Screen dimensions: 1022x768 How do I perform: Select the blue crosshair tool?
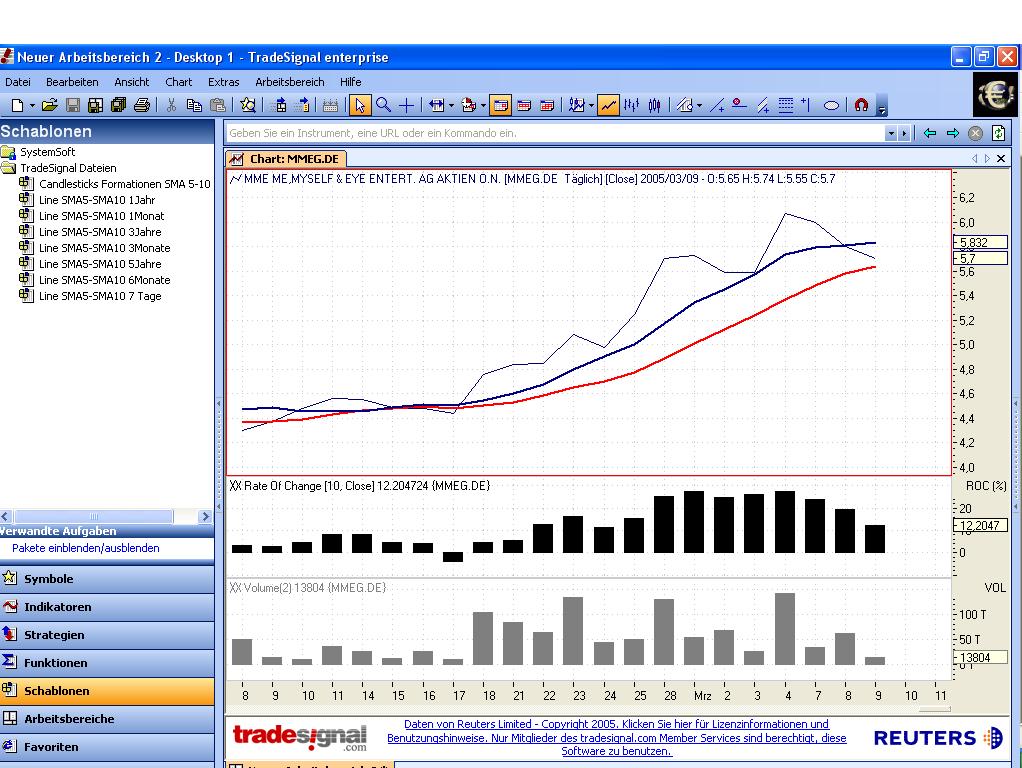pyautogui.click(x=406, y=105)
